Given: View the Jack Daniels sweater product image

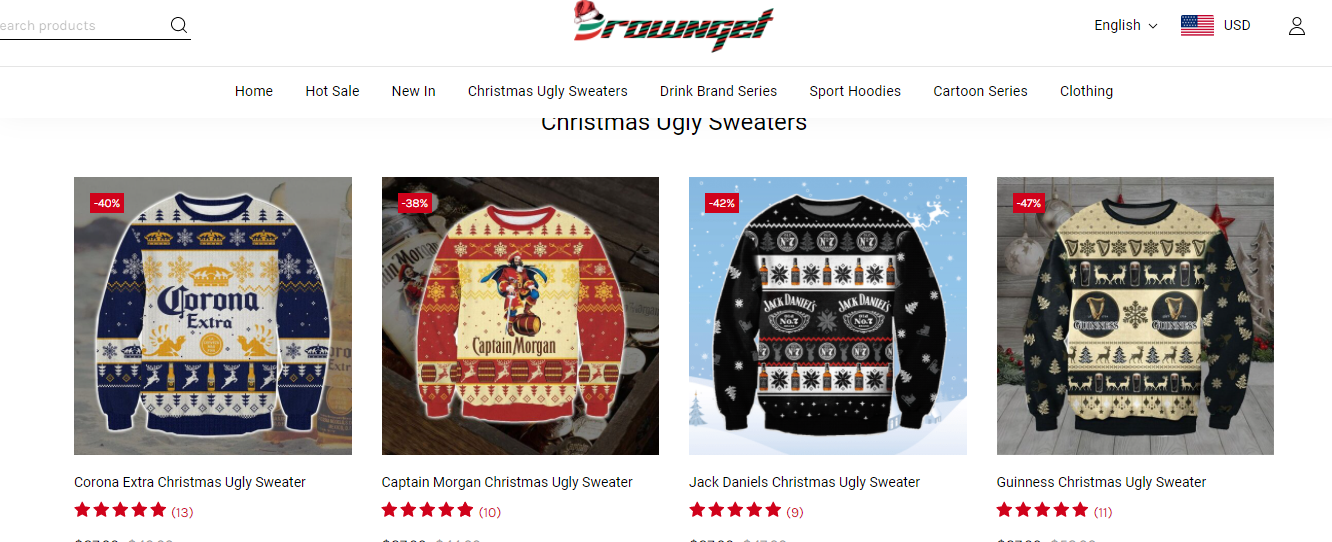Looking at the screenshot, I should tap(828, 316).
